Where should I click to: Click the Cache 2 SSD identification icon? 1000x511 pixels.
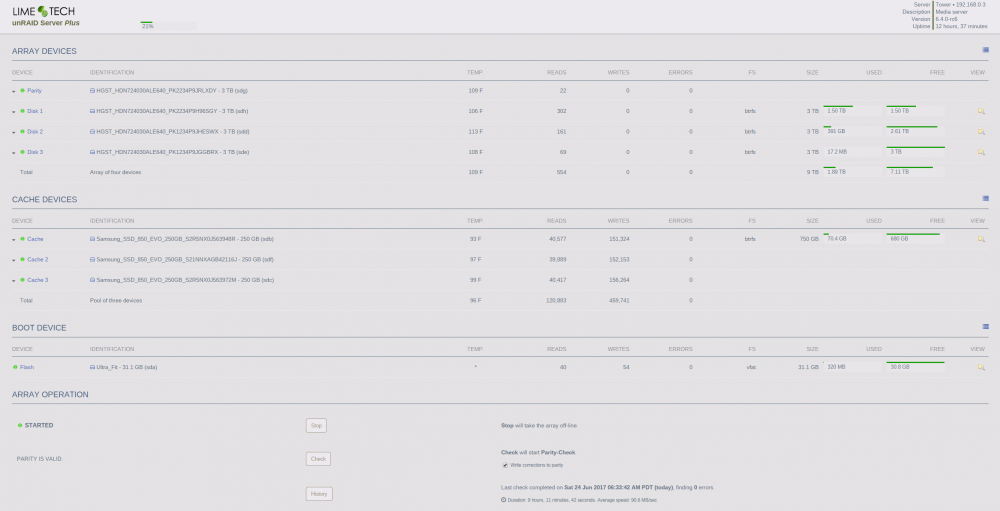(x=92, y=259)
